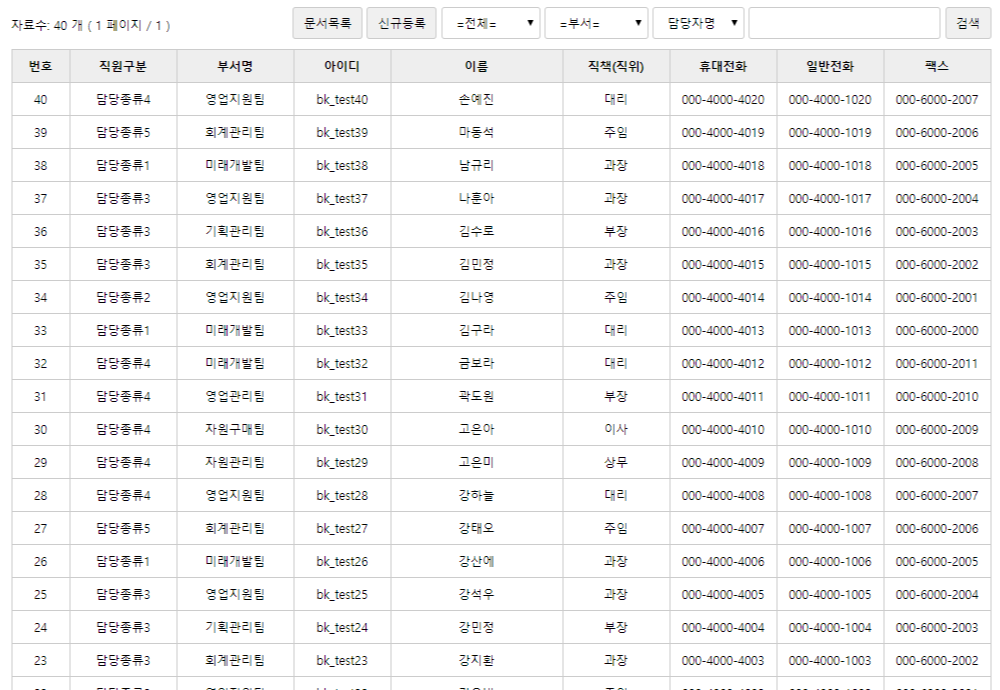Click the 직원구분 column header
The image size is (1000, 690).
(123, 66)
